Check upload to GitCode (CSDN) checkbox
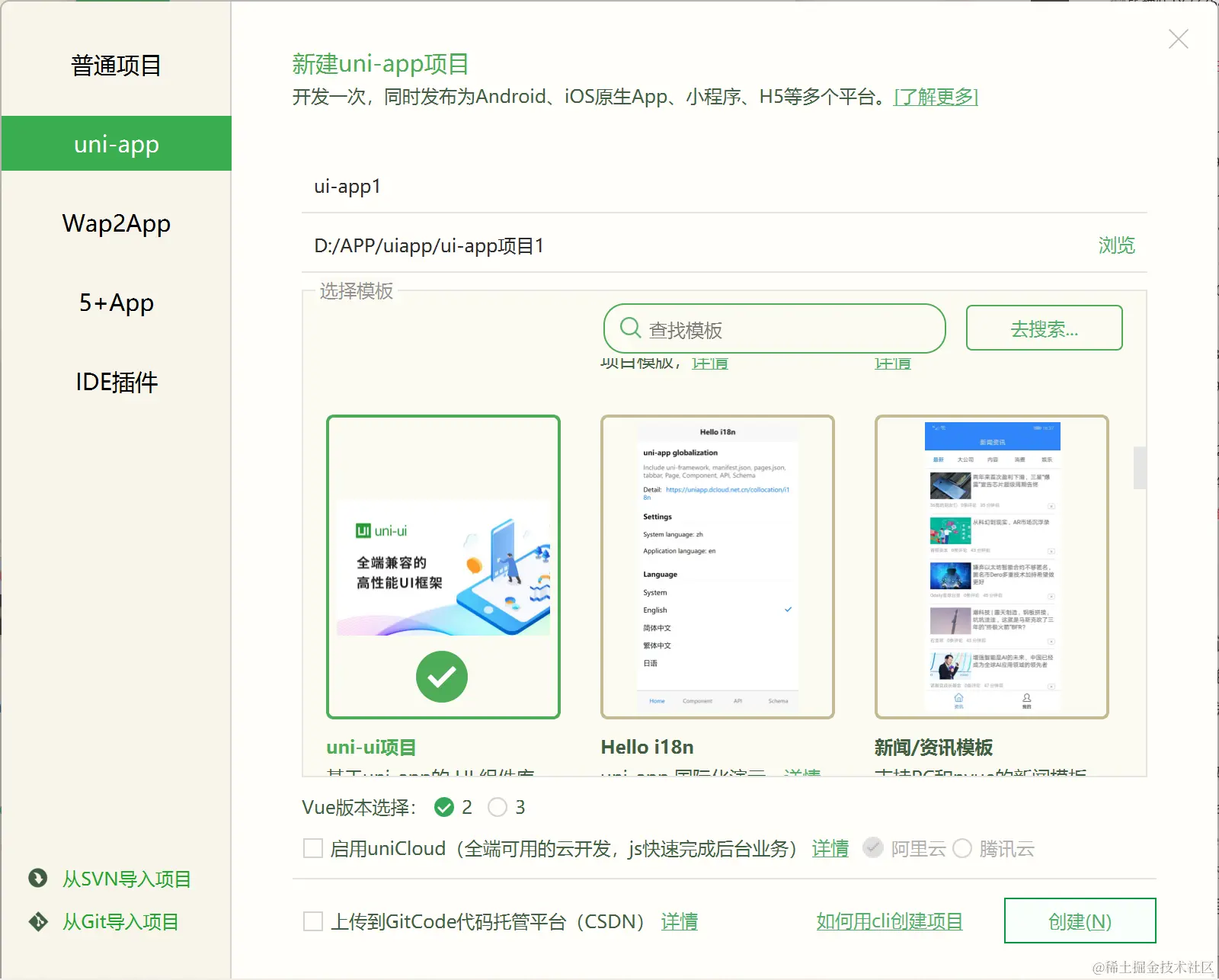1219x980 pixels. point(313,921)
